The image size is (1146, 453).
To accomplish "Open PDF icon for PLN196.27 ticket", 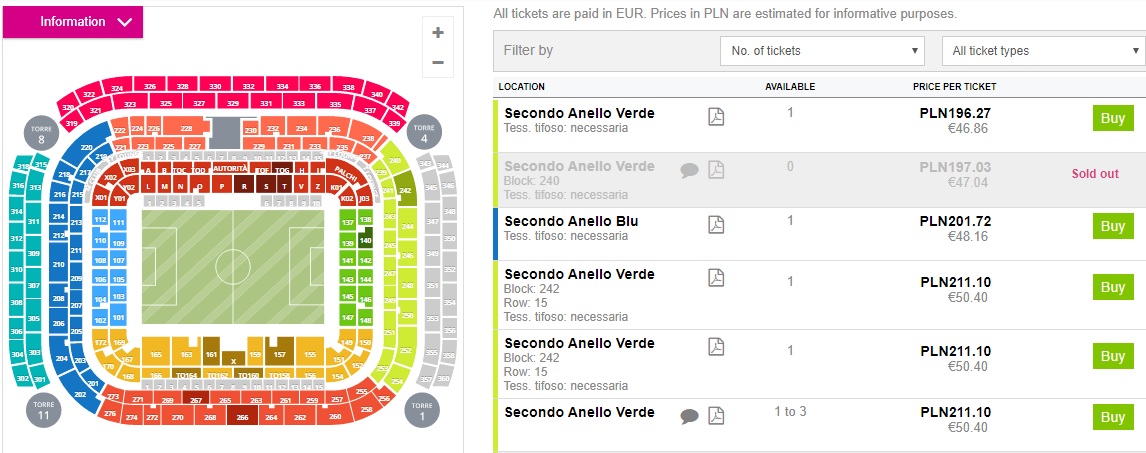I will tap(716, 117).
